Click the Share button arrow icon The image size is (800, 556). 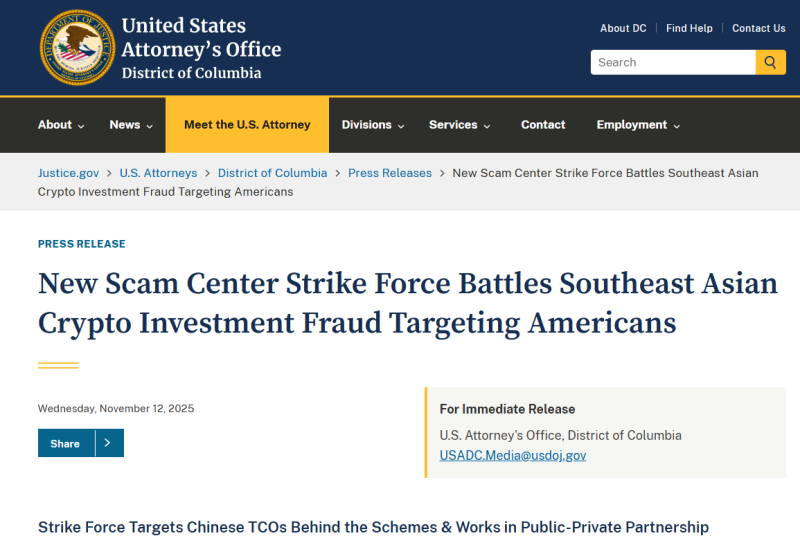[x=109, y=443]
